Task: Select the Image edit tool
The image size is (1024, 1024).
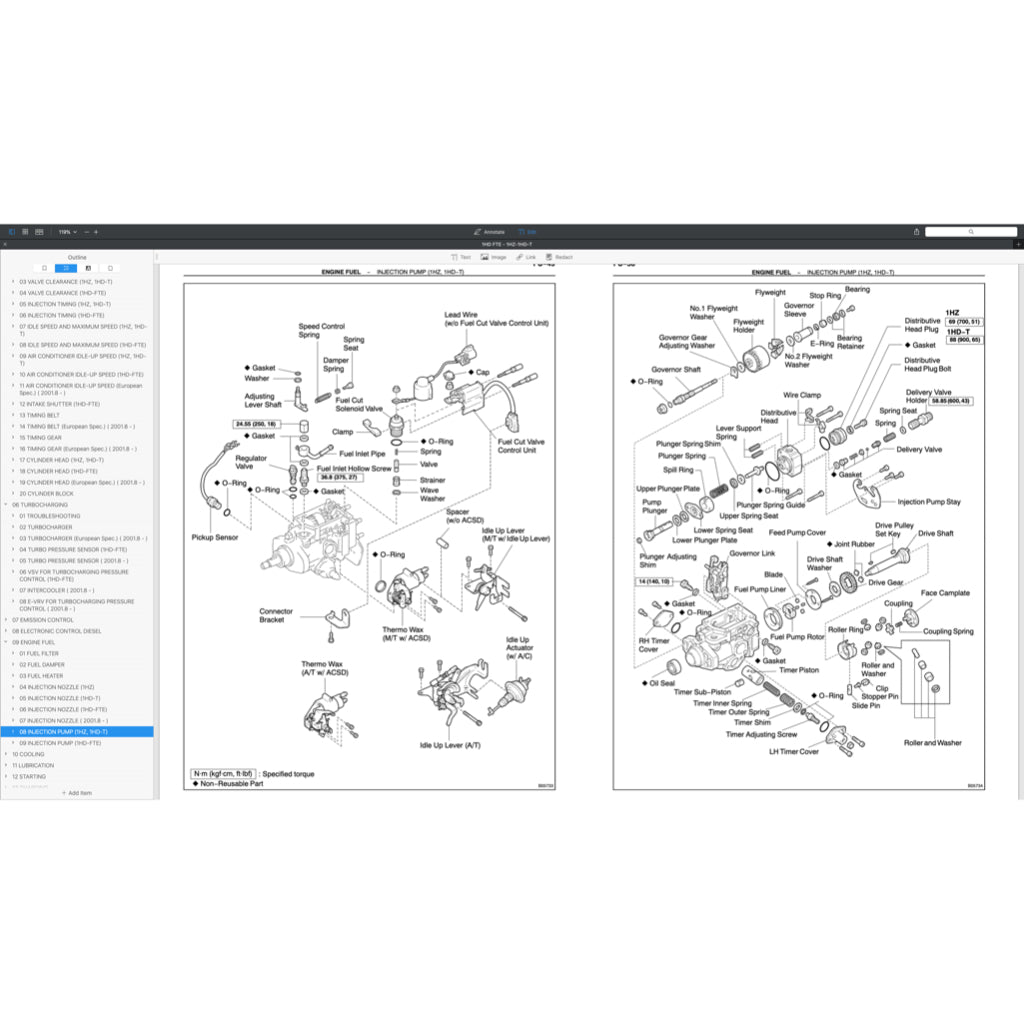Action: (x=493, y=257)
